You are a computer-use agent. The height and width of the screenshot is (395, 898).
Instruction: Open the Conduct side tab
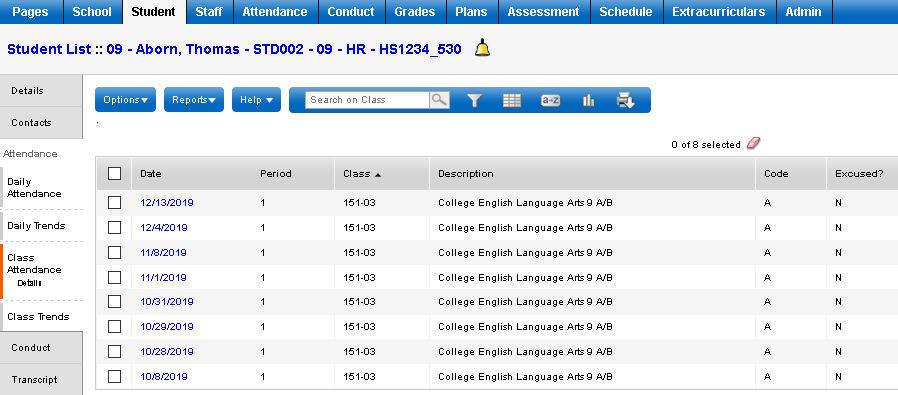[x=41, y=347]
